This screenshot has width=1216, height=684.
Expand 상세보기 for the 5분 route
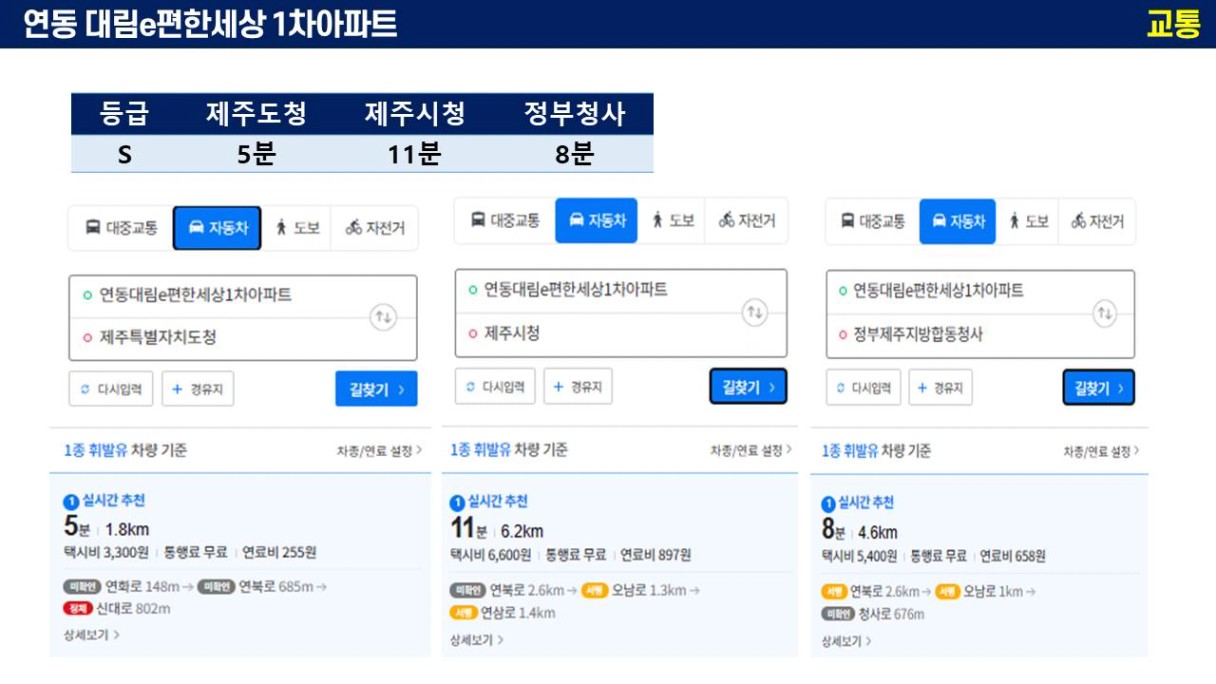(91, 635)
